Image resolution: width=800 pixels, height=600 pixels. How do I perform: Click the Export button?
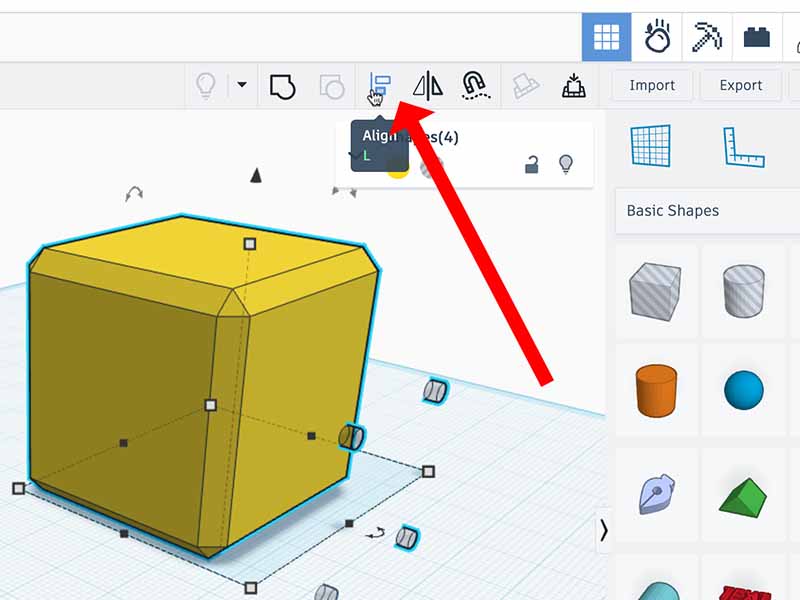coord(740,86)
